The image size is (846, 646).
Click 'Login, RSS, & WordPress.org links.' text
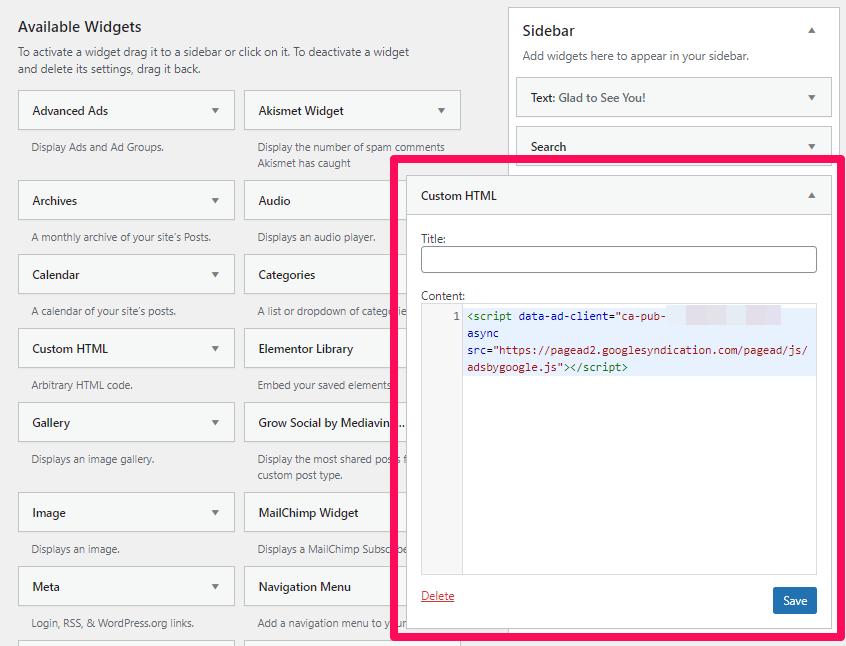(x=113, y=623)
